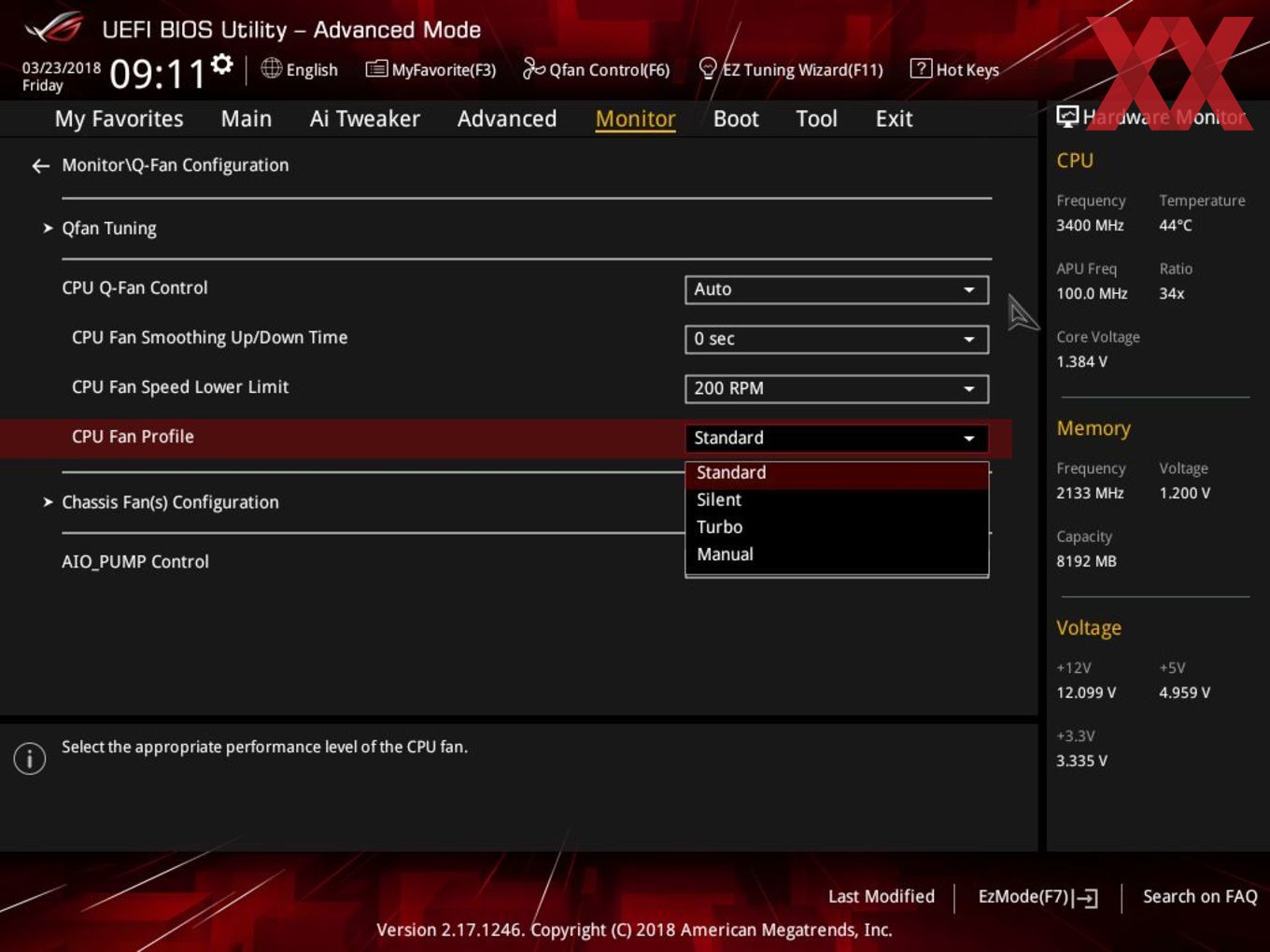Open the Exit tab
Screen dimensions: 1270x952
click(894, 119)
